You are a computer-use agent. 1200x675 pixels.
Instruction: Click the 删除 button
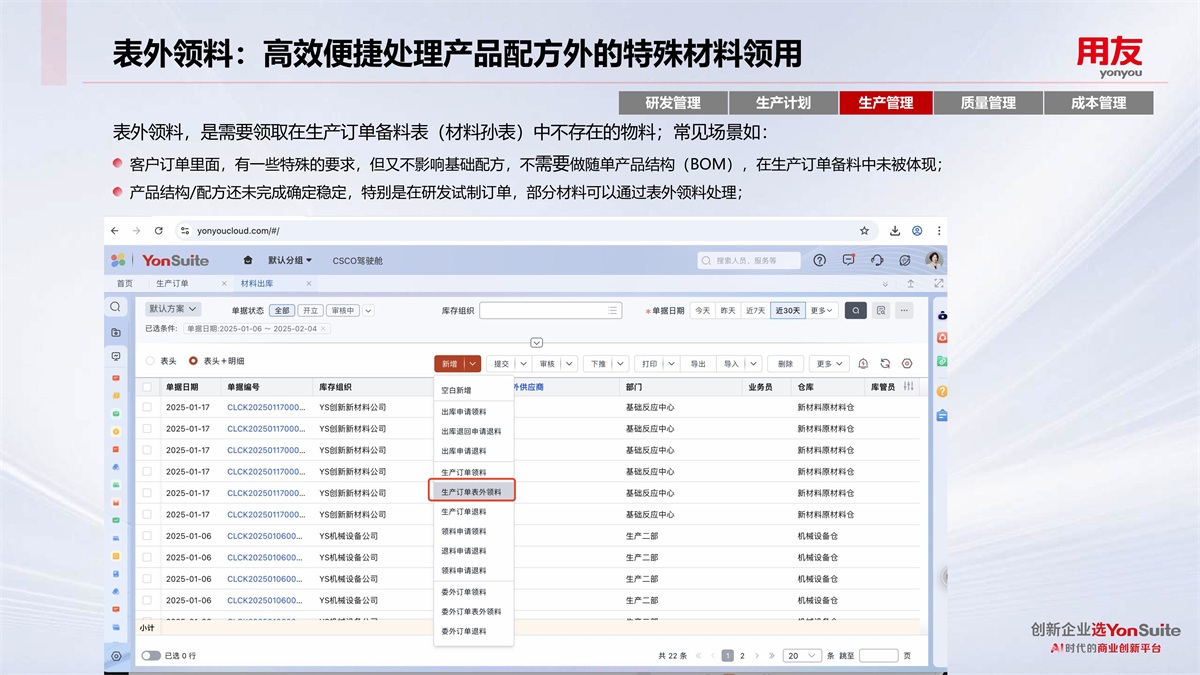(785, 364)
